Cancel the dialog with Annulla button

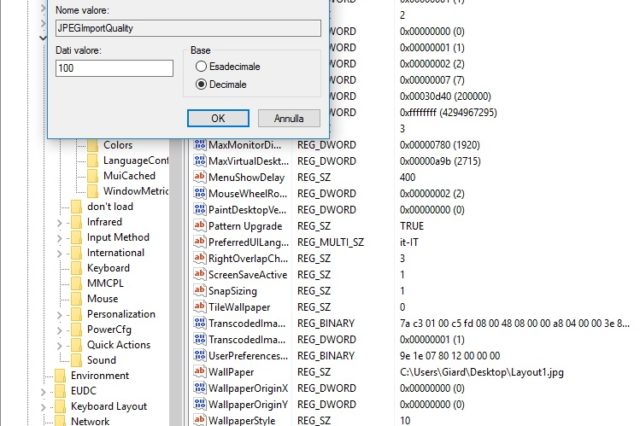point(289,118)
